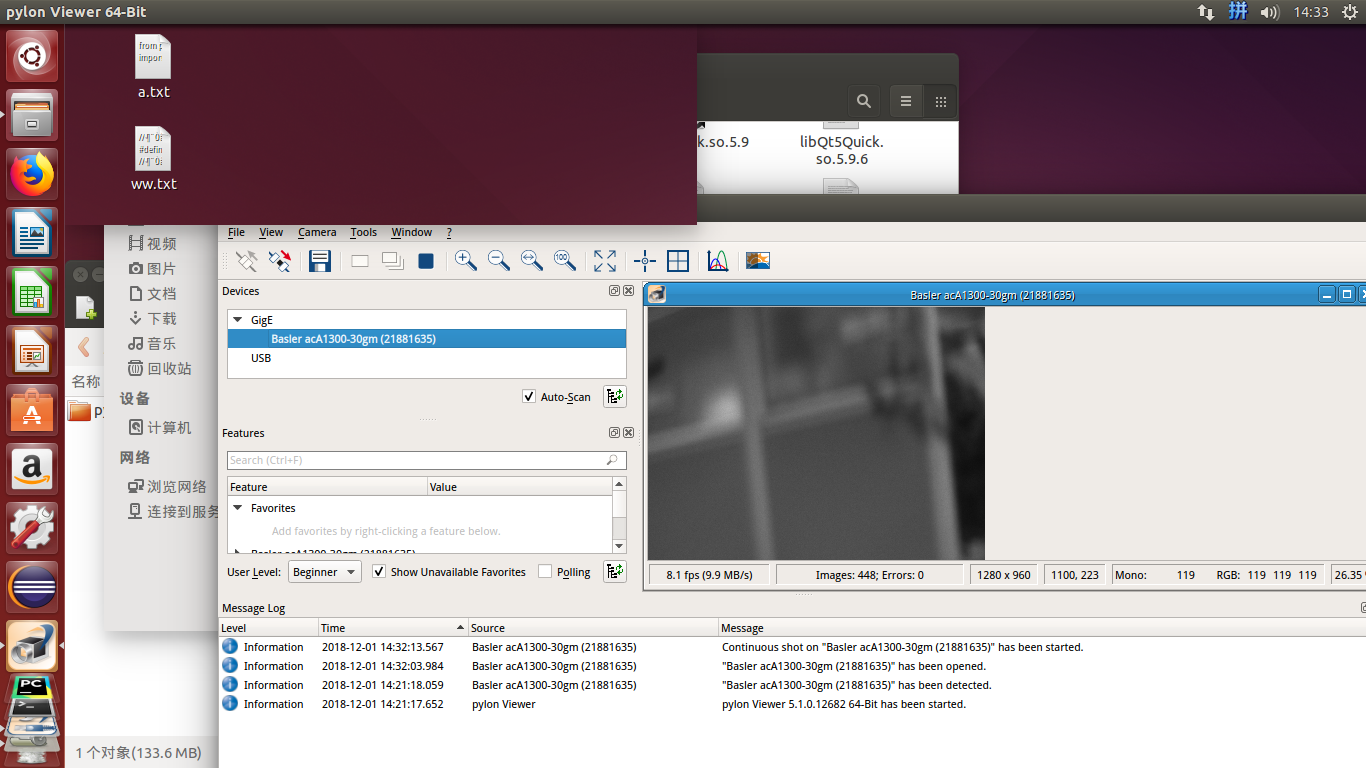Viewport: 1366px width, 768px height.
Task: Collapse the GigE device group
Action: click(238, 319)
